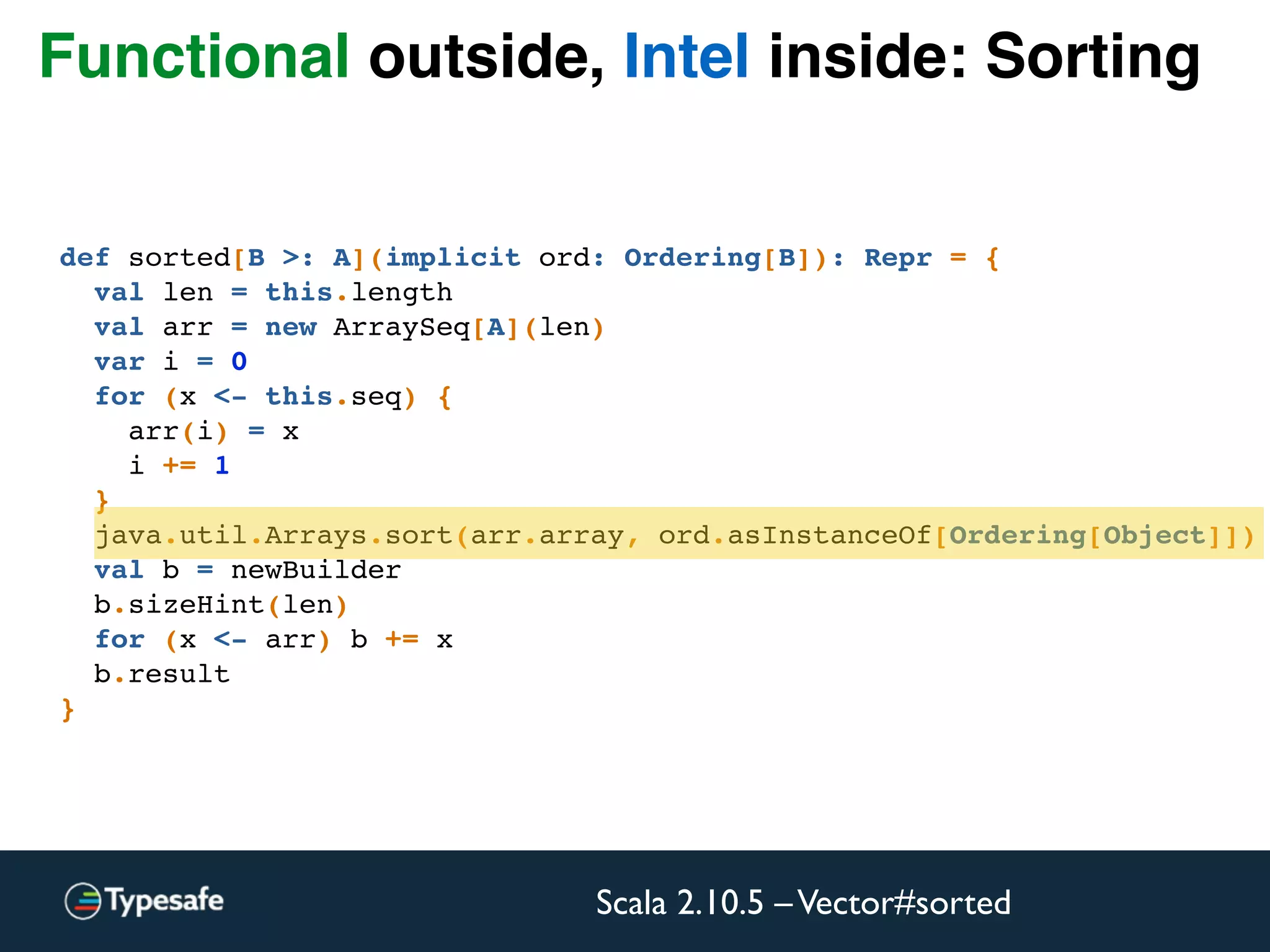Click the line "val len = this.length"
This screenshot has width=1270, height=952.
point(273,293)
